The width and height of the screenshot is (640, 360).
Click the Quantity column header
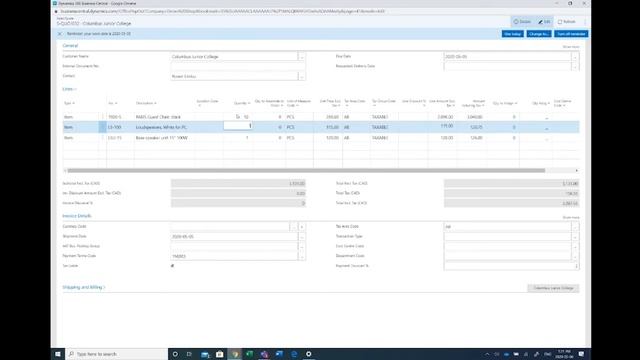242,103
